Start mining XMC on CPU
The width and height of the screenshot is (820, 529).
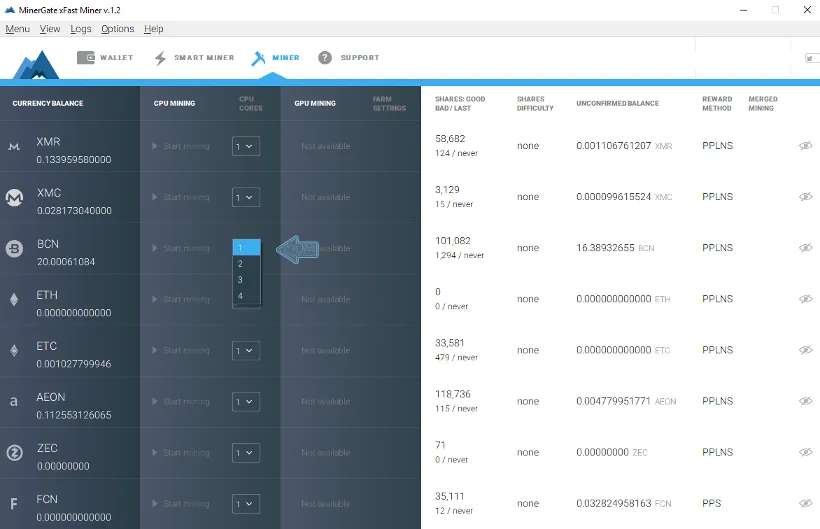(181, 197)
